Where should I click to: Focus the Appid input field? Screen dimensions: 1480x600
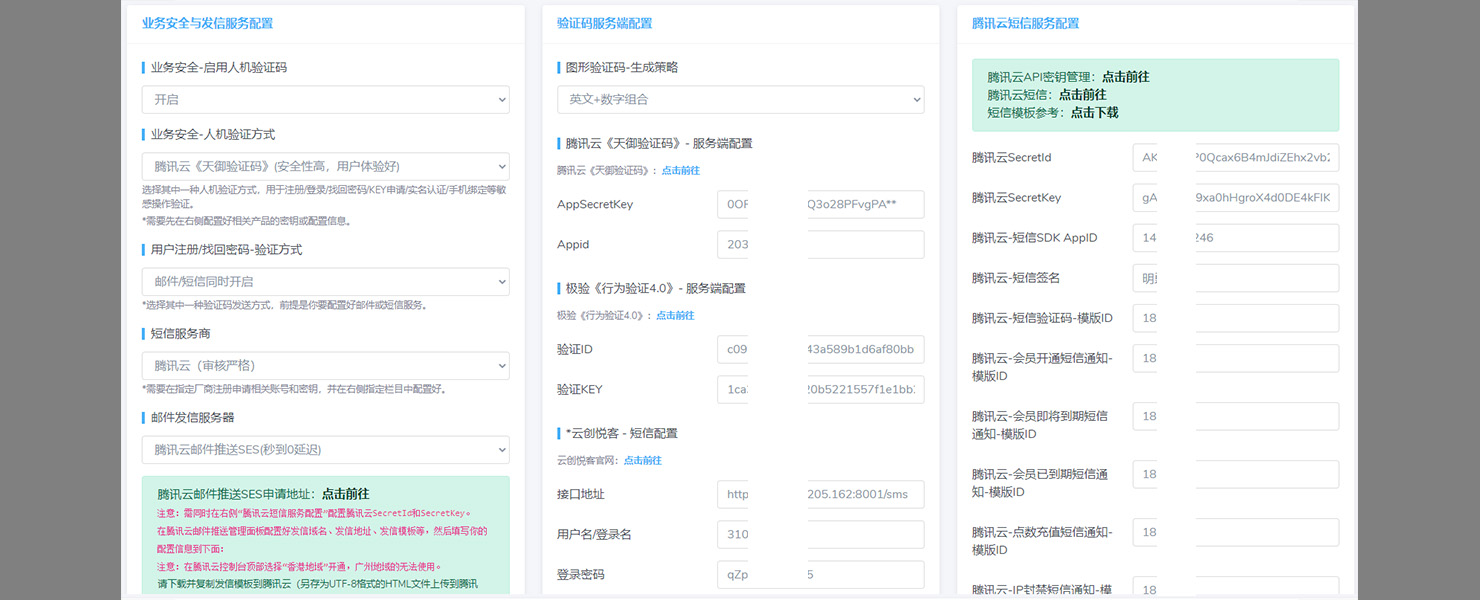tap(820, 245)
